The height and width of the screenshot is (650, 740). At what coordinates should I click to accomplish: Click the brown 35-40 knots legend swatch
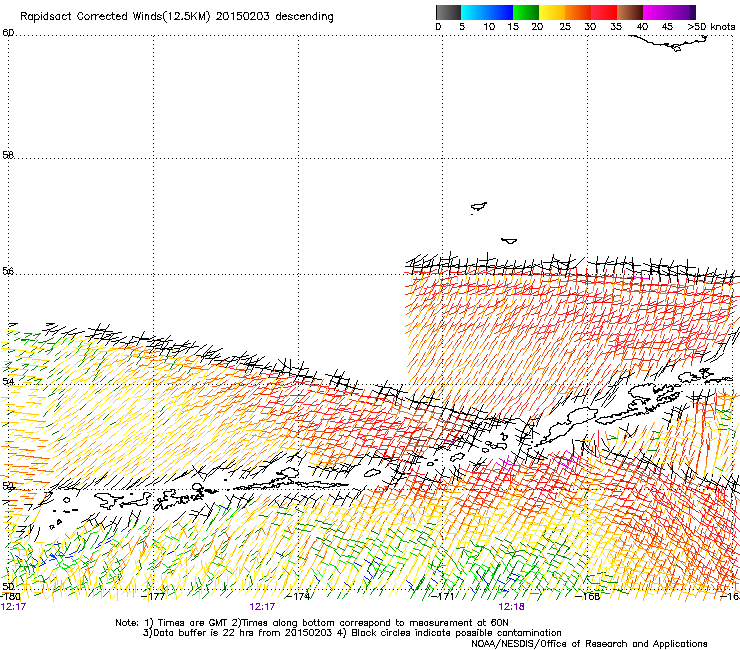click(630, 12)
